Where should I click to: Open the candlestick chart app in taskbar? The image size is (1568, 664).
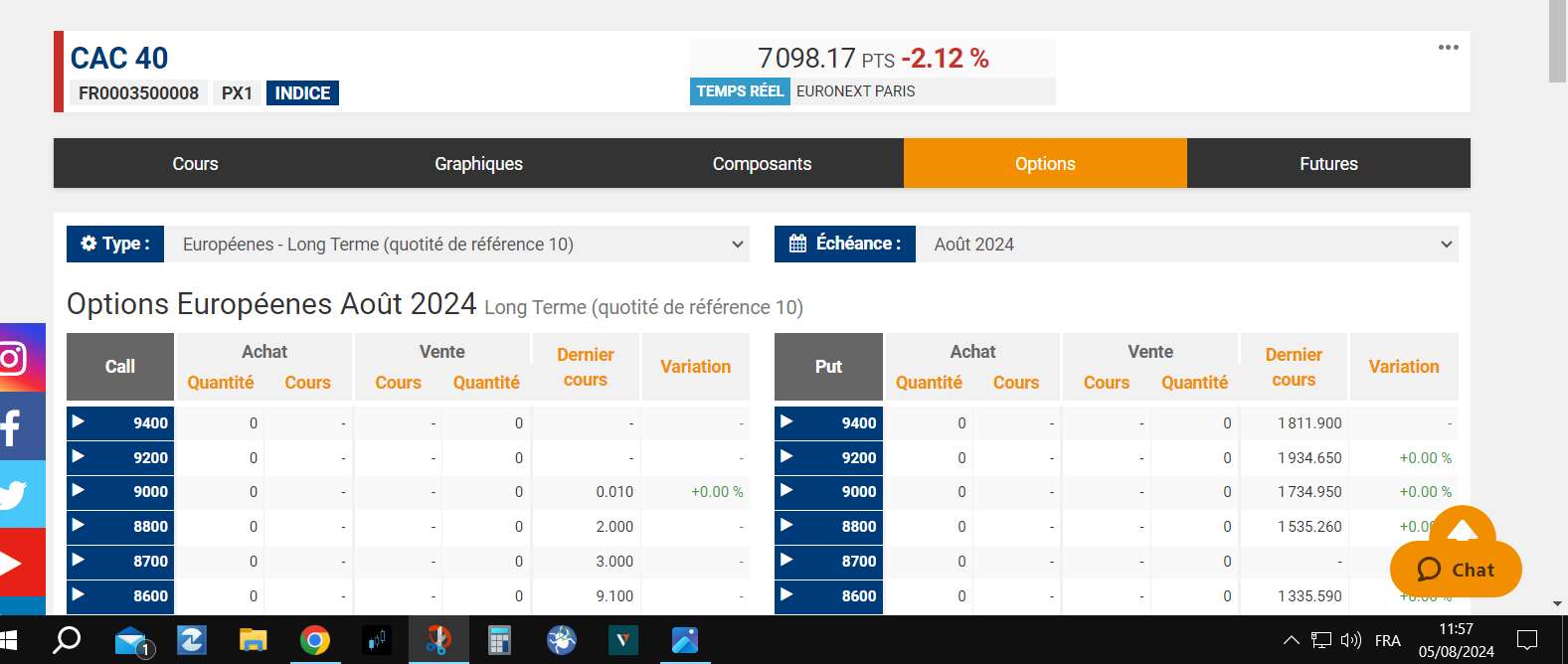tap(377, 640)
